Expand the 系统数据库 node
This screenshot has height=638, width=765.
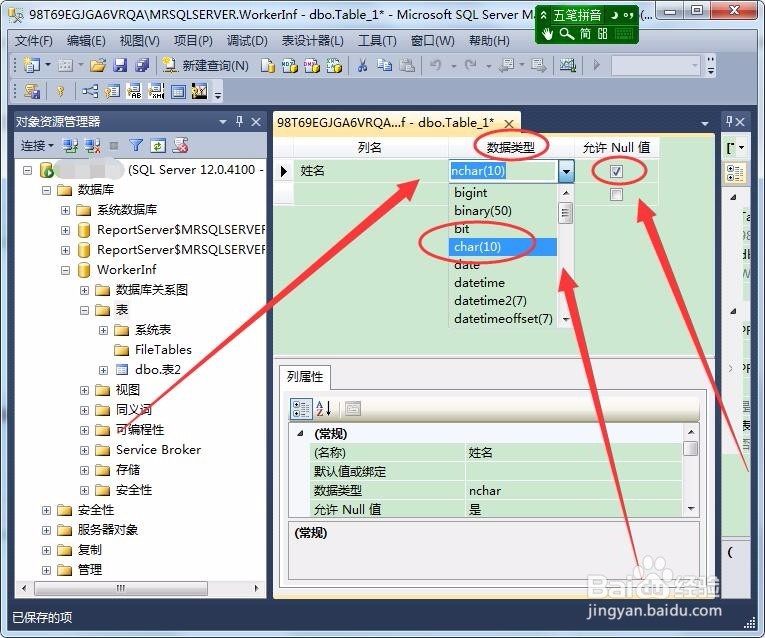click(x=65, y=210)
